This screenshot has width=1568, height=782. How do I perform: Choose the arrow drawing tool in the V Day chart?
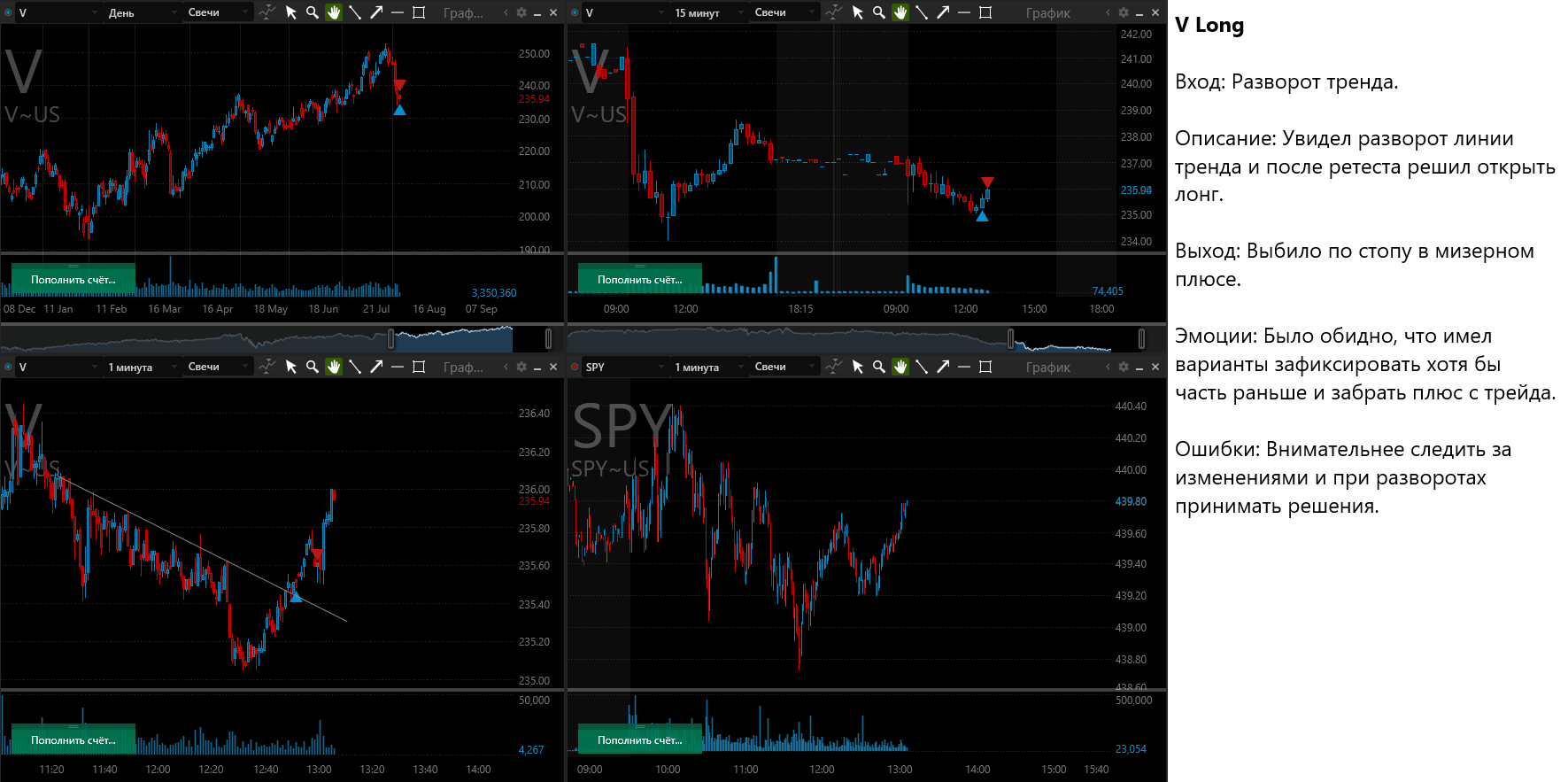(x=376, y=12)
